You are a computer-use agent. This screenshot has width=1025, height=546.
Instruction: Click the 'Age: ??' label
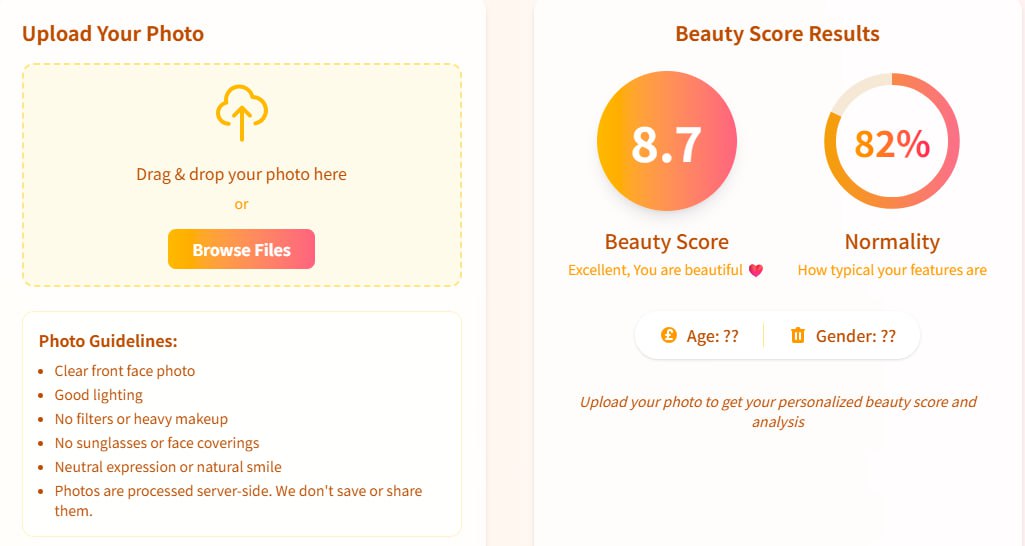pos(712,337)
